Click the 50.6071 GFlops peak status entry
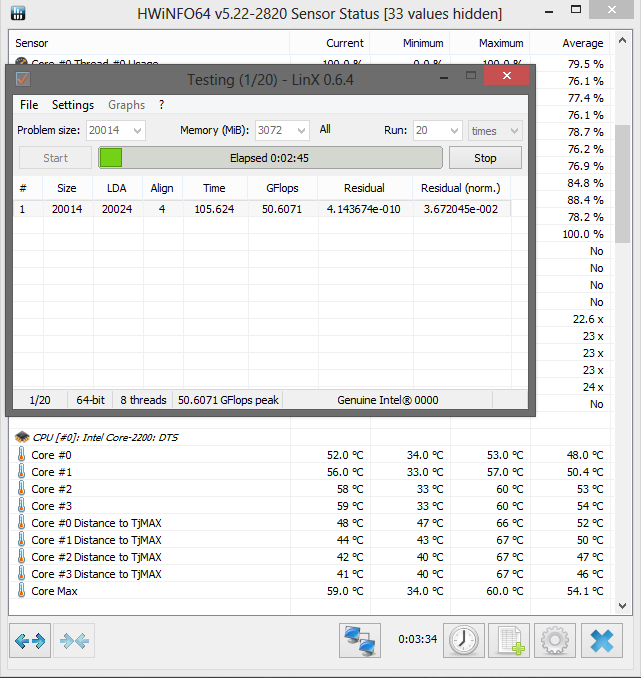The width and height of the screenshot is (641, 678). (228, 400)
